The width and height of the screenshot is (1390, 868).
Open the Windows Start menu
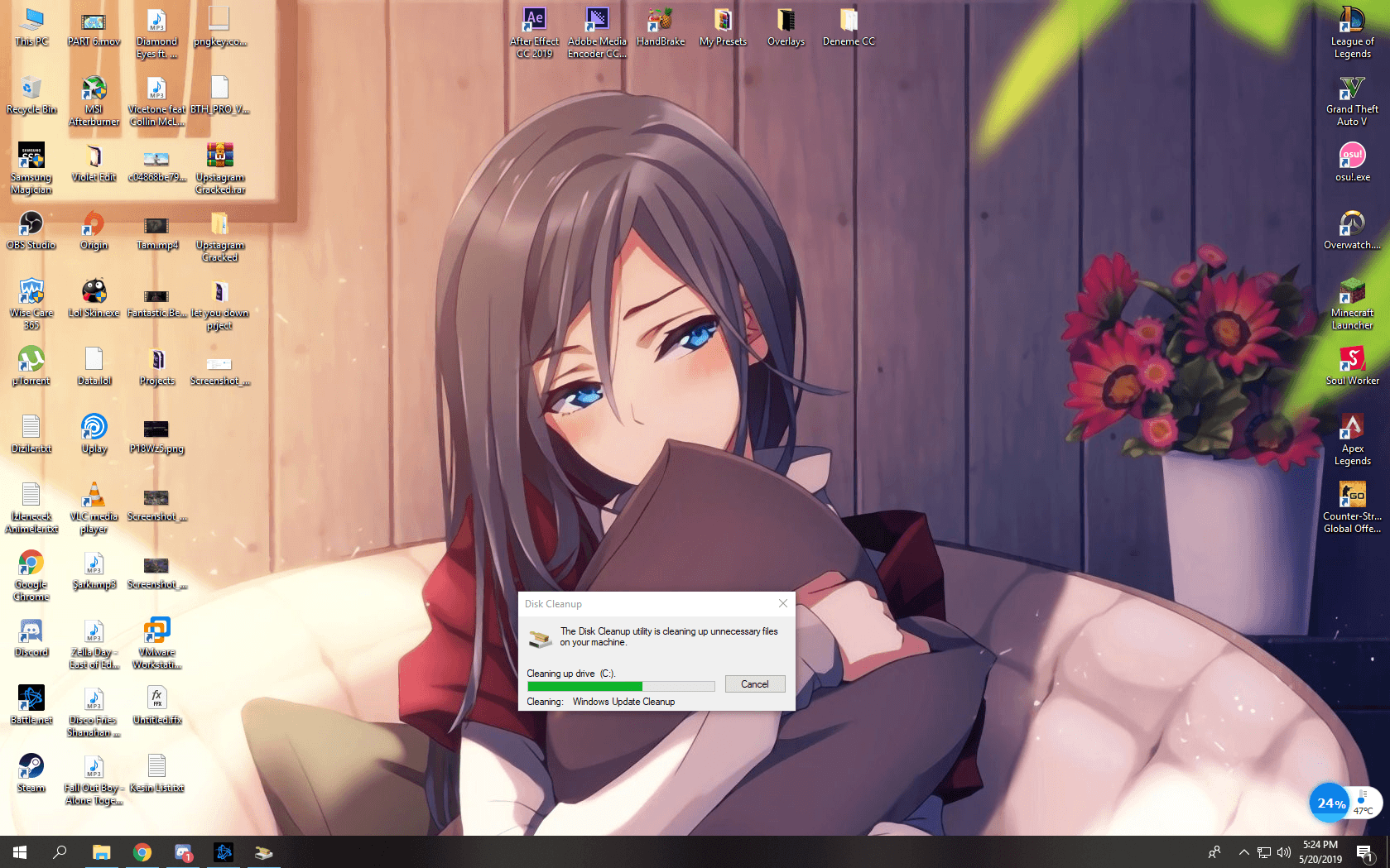point(20,851)
